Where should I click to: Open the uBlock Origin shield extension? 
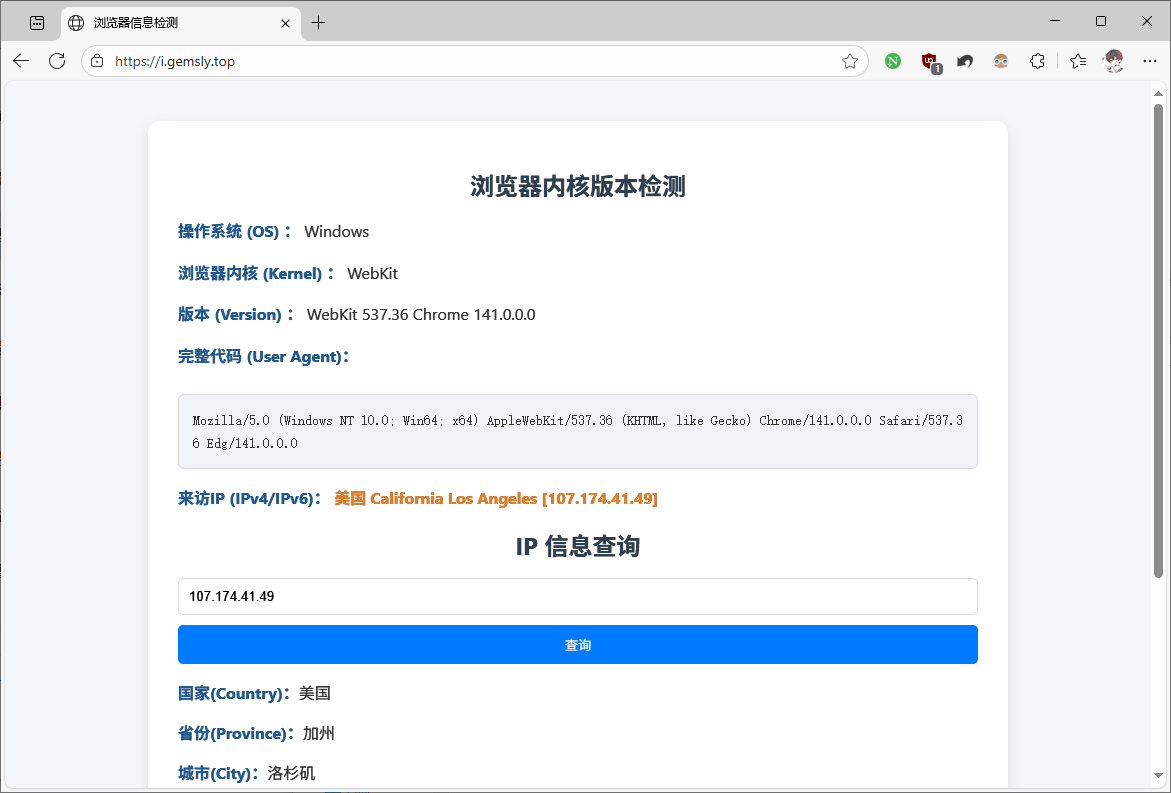pyautogui.click(x=930, y=61)
